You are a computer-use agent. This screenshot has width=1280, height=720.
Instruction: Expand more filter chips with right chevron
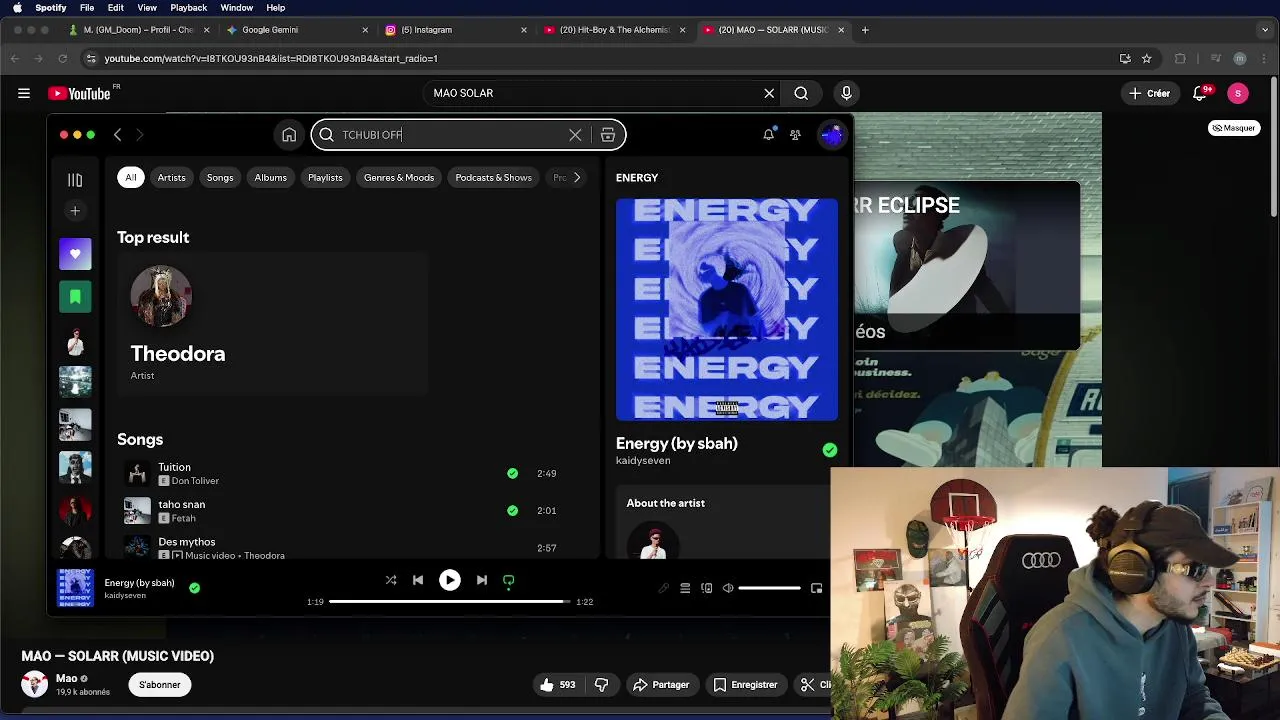(576, 177)
